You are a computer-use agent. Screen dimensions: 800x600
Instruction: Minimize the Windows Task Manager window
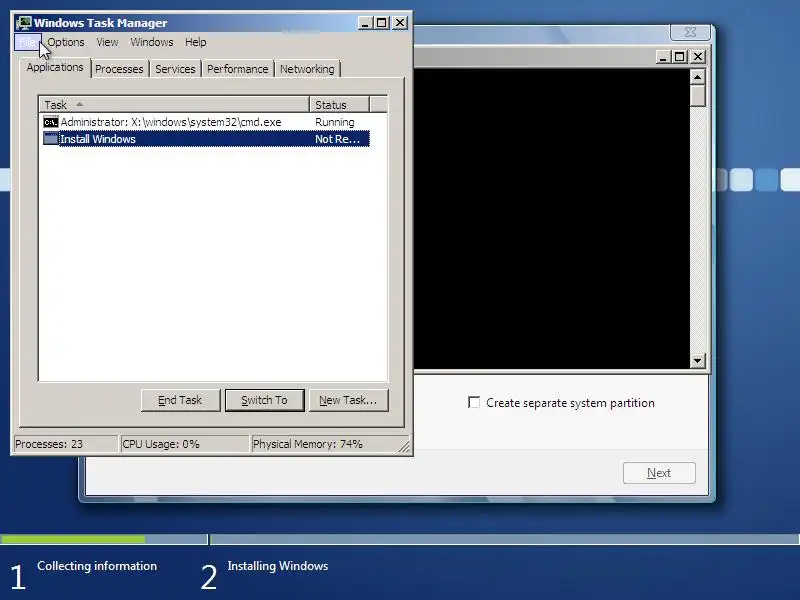tap(365, 23)
